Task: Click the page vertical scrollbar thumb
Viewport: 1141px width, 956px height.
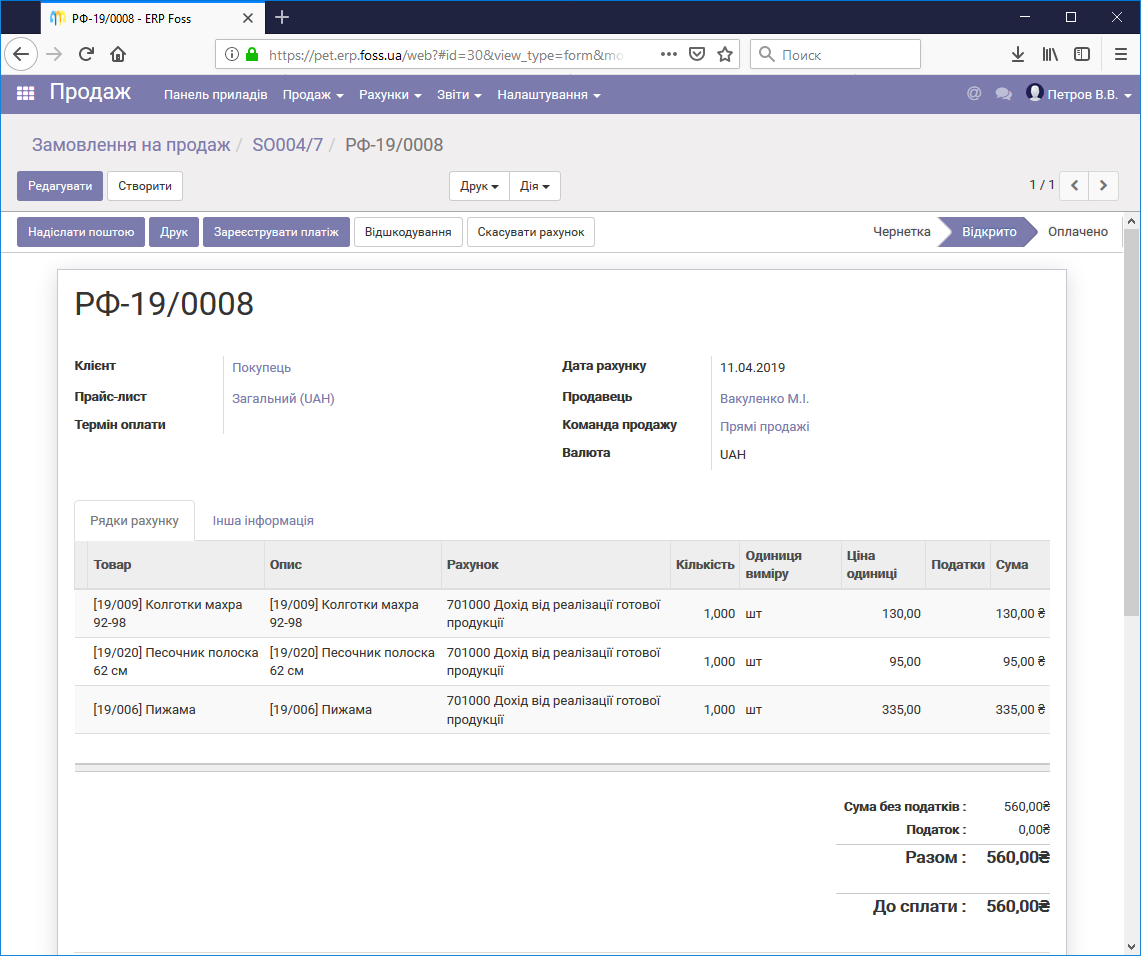Action: pos(1131,422)
